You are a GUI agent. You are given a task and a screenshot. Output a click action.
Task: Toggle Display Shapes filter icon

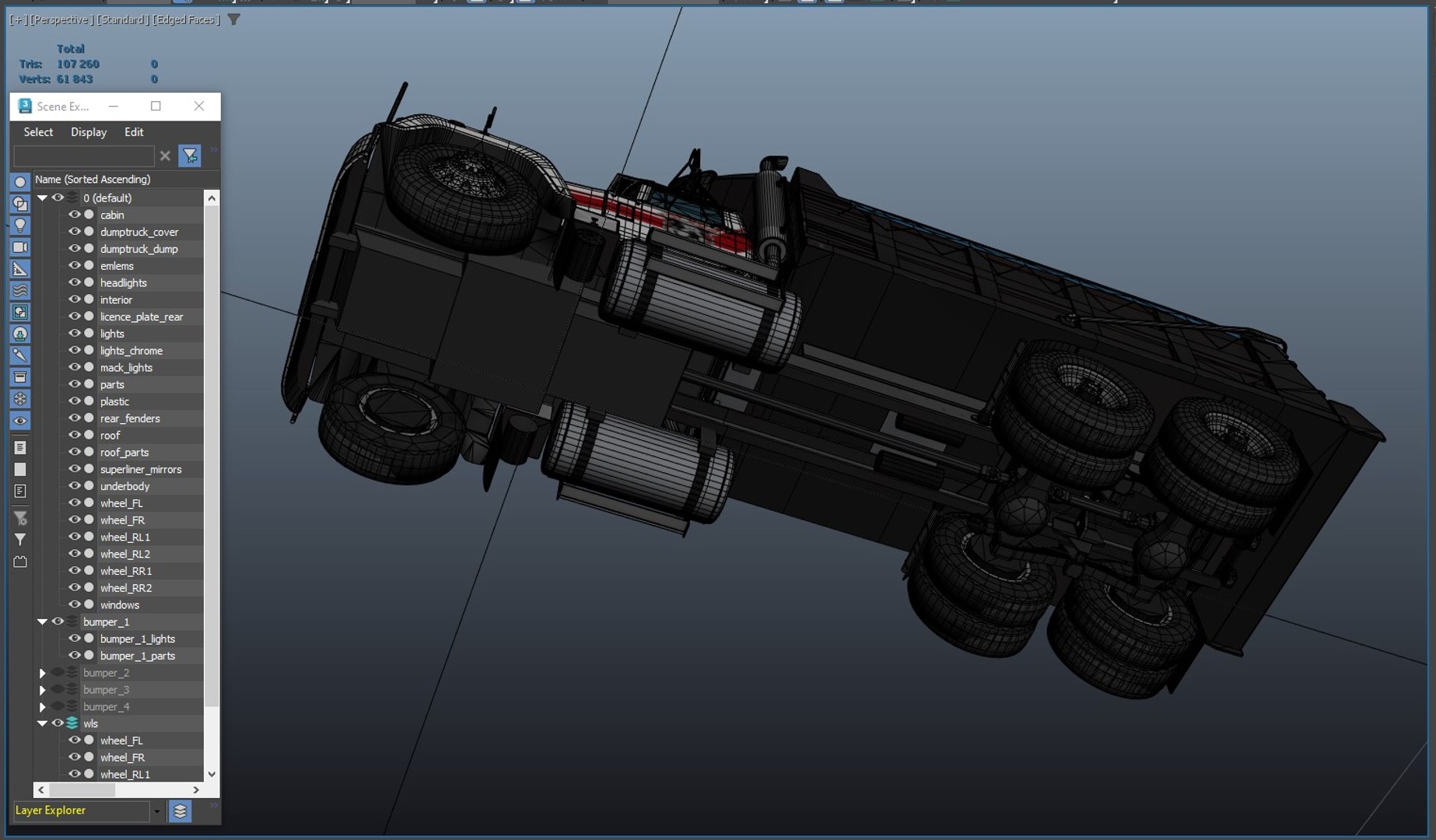[20, 204]
